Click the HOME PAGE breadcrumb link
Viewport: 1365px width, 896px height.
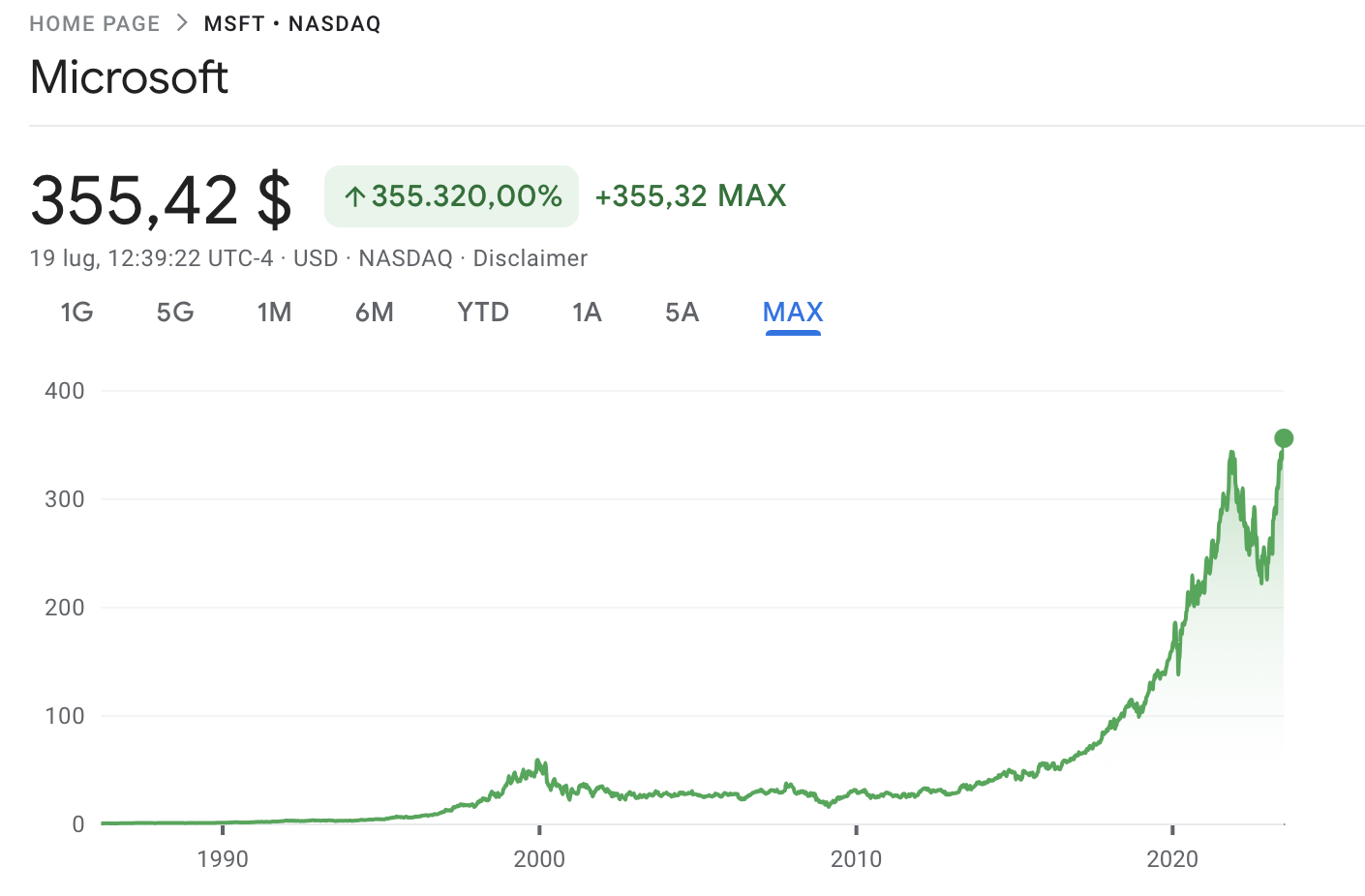[95, 24]
